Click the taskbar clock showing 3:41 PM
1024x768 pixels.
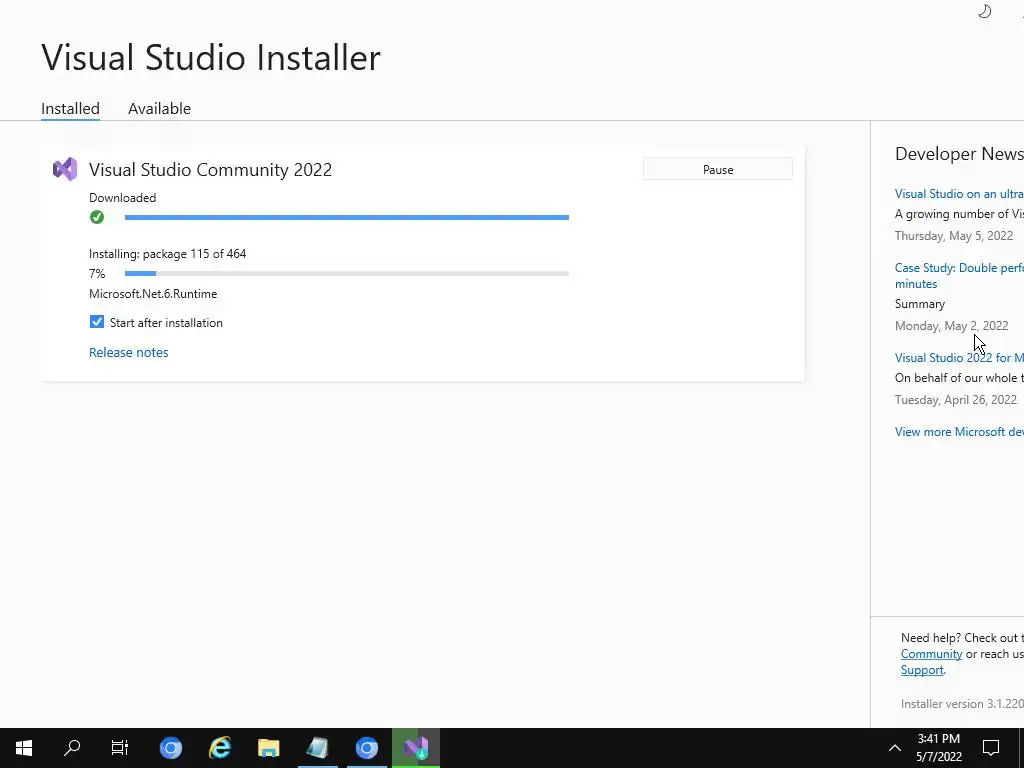[x=938, y=748]
